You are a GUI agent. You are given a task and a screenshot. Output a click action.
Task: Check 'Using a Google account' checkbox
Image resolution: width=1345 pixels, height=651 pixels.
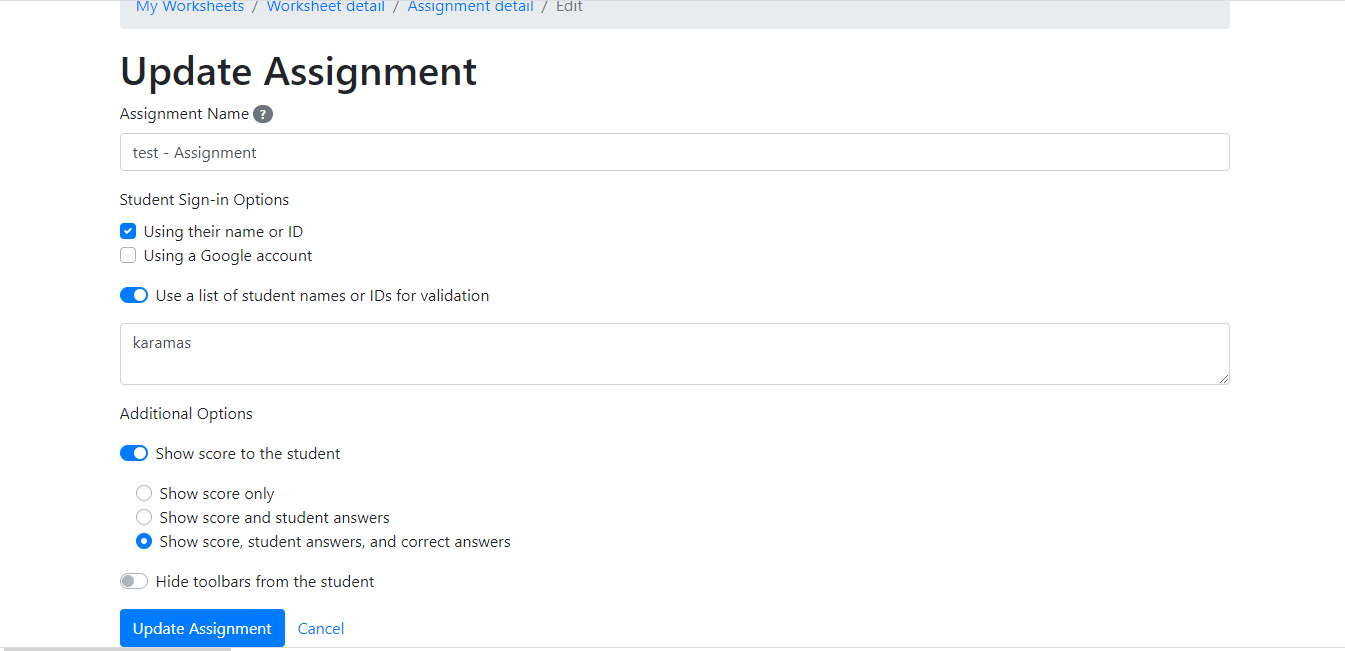[128, 255]
